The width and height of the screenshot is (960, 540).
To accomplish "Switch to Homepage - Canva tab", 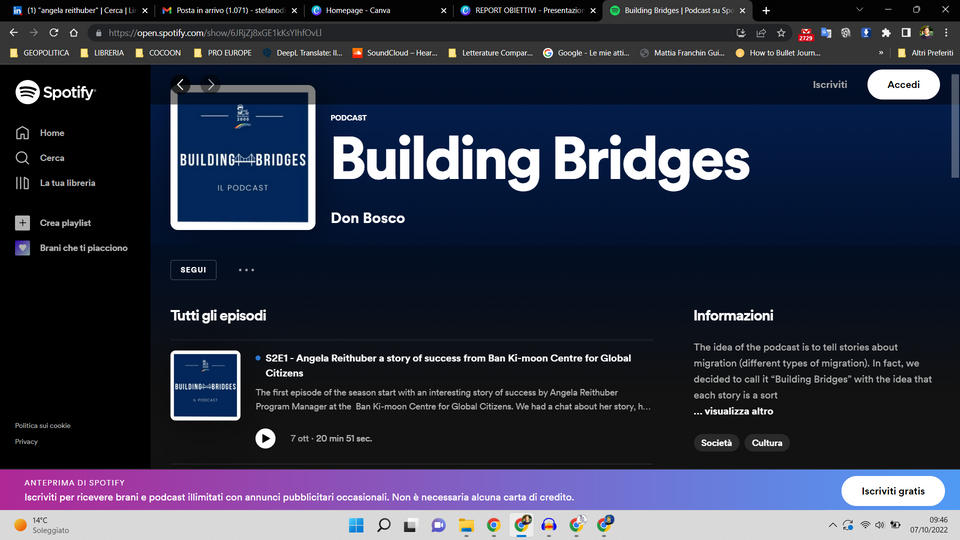I will click(376, 10).
